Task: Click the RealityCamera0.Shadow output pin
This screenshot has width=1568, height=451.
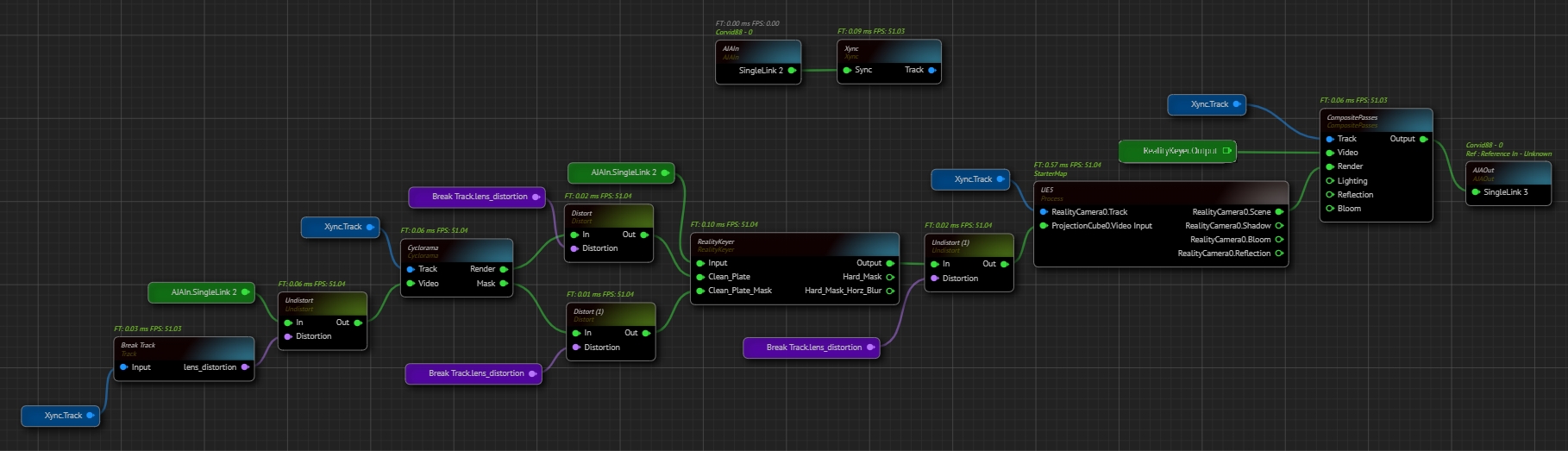Action: point(1279,226)
